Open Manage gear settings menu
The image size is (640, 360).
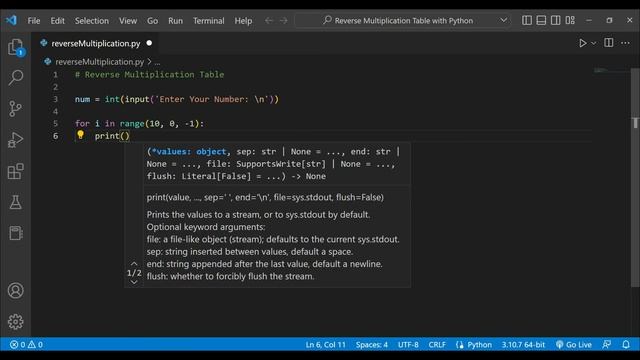[x=16, y=322]
